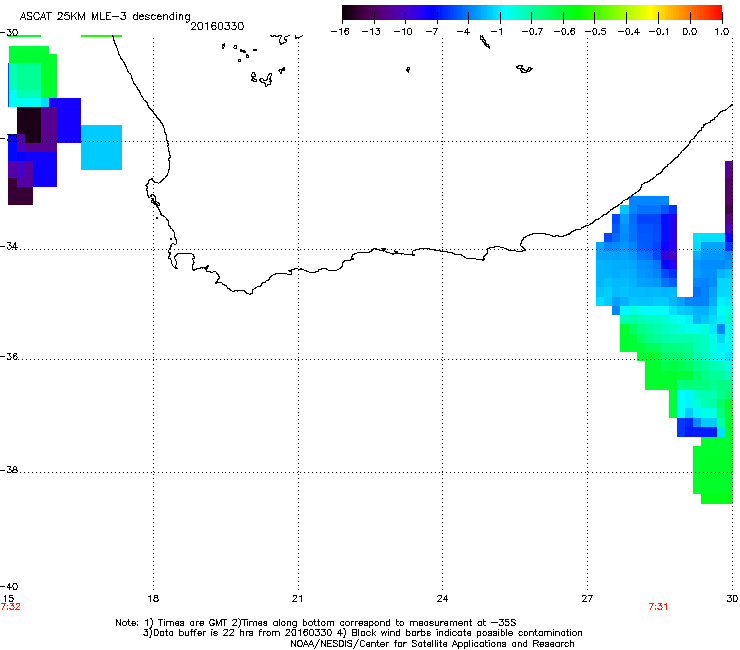Screen dimensions: 740x650
Task: Click the latitude label -34
Action: [9, 246]
